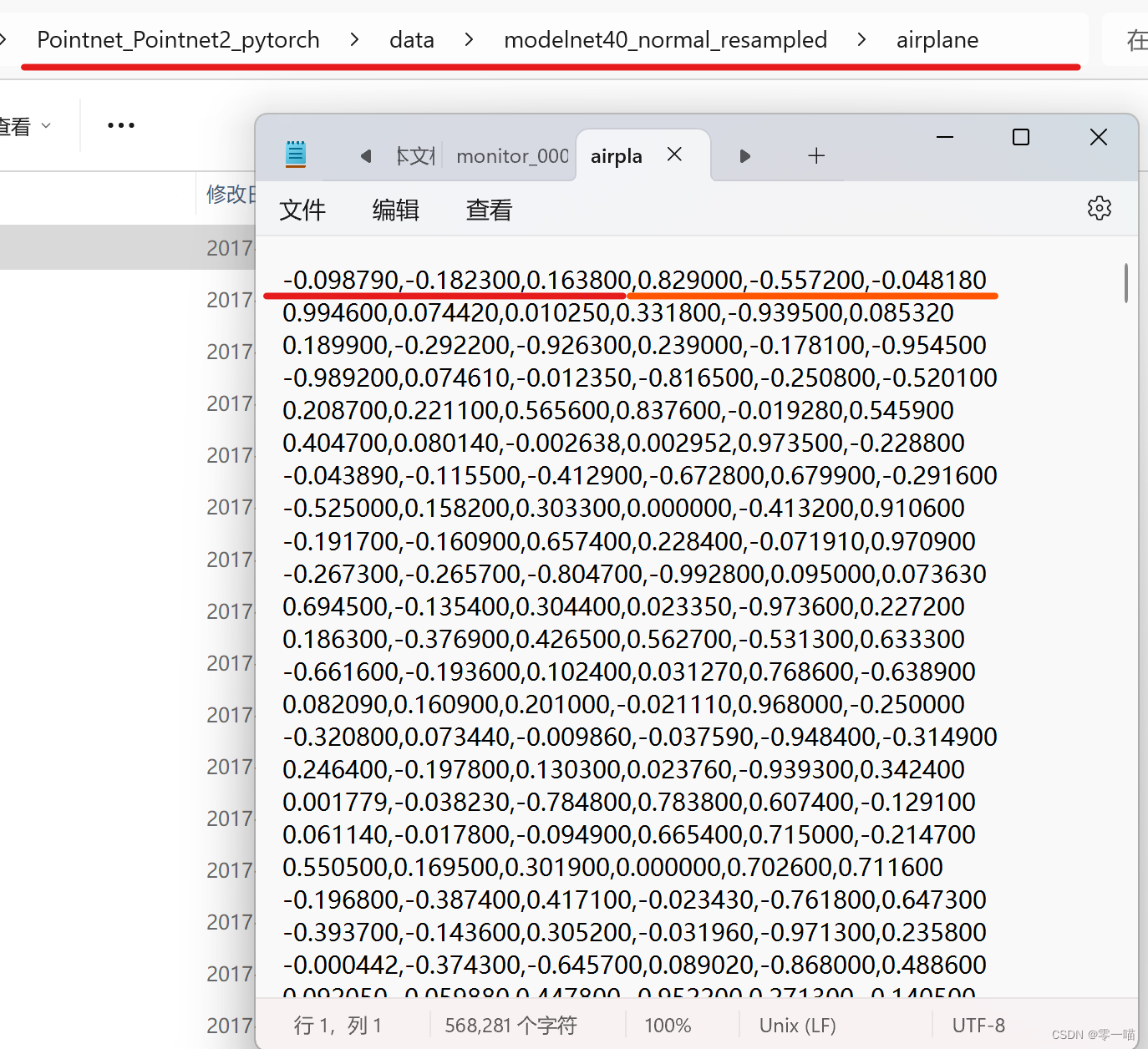The image size is (1148, 1049).
Task: Click the zoom level 100% in status bar
Action: coord(668,1025)
